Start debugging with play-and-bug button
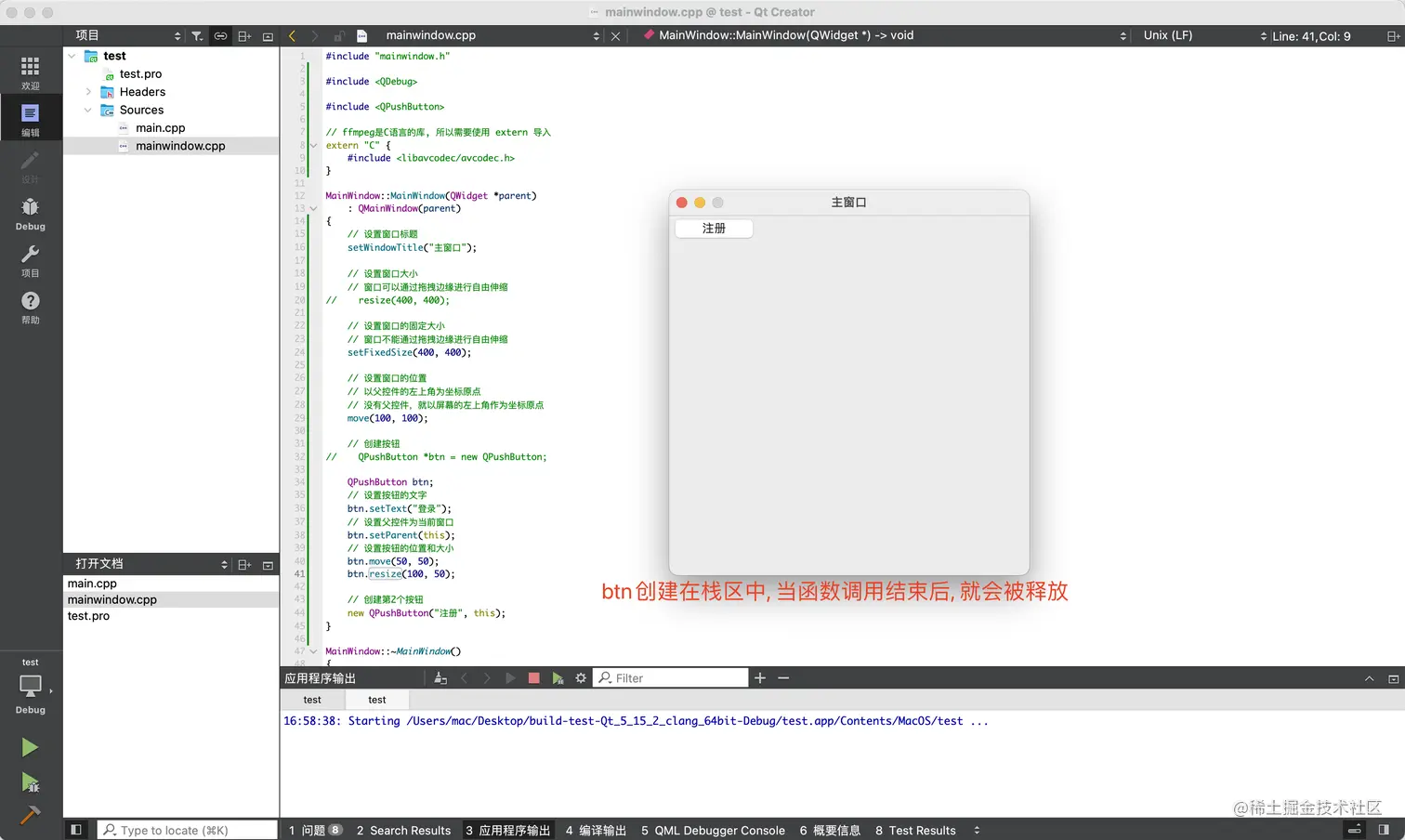 click(x=30, y=782)
